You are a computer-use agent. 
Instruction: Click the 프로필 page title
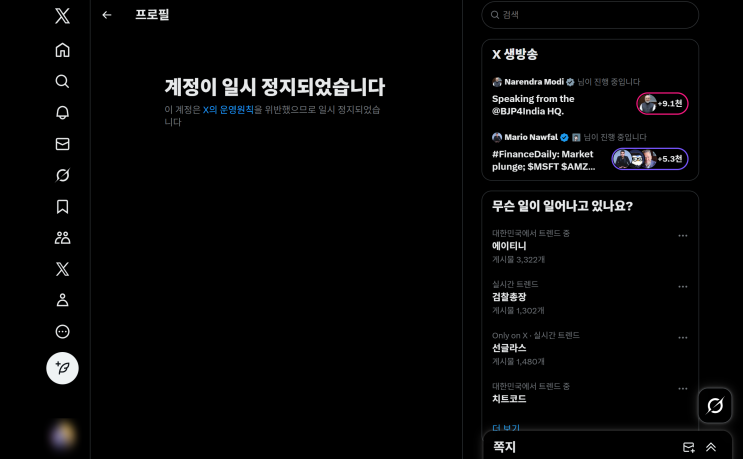pos(152,15)
